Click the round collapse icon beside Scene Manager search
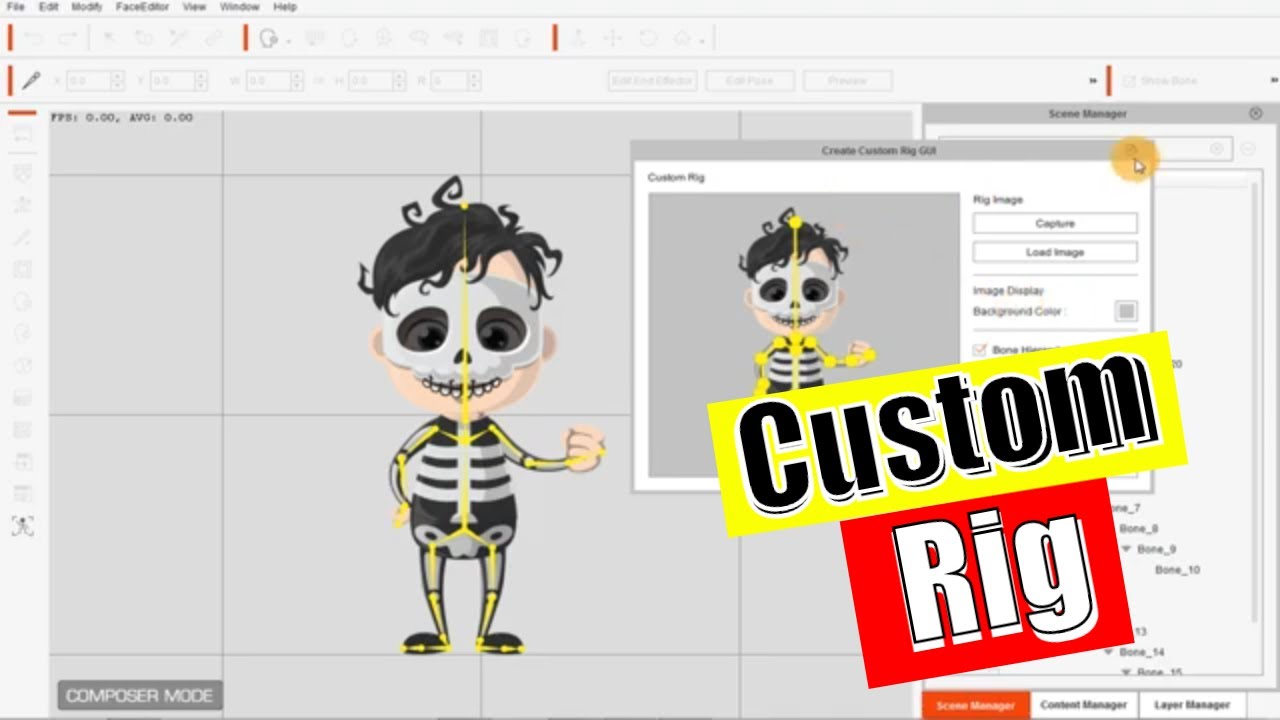1280x720 pixels. (x=1249, y=149)
